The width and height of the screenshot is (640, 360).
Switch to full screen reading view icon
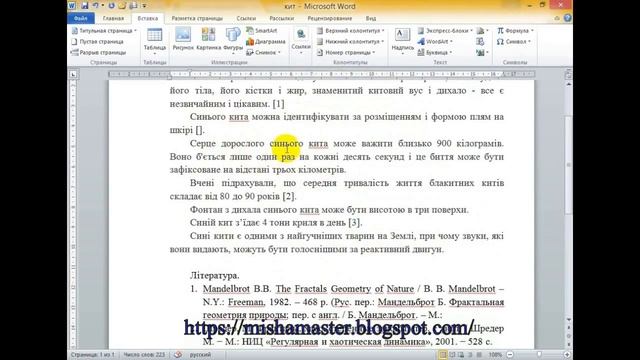[452, 355]
